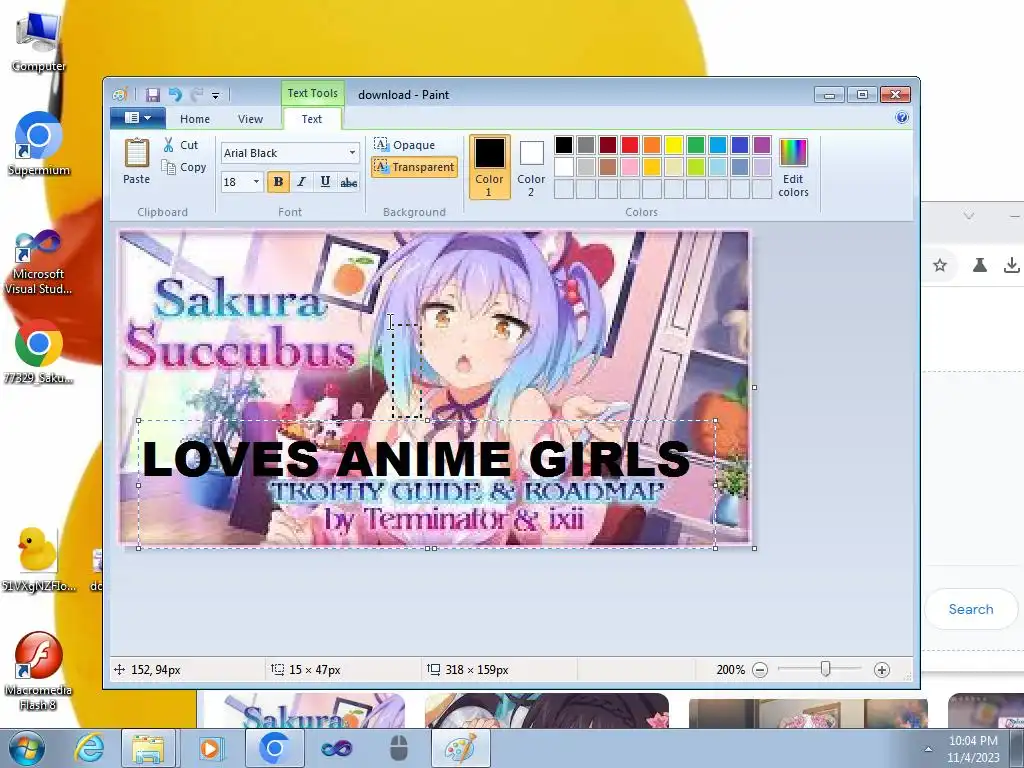This screenshot has height=768, width=1024.
Task: Pick the red color swatch
Action: click(630, 145)
